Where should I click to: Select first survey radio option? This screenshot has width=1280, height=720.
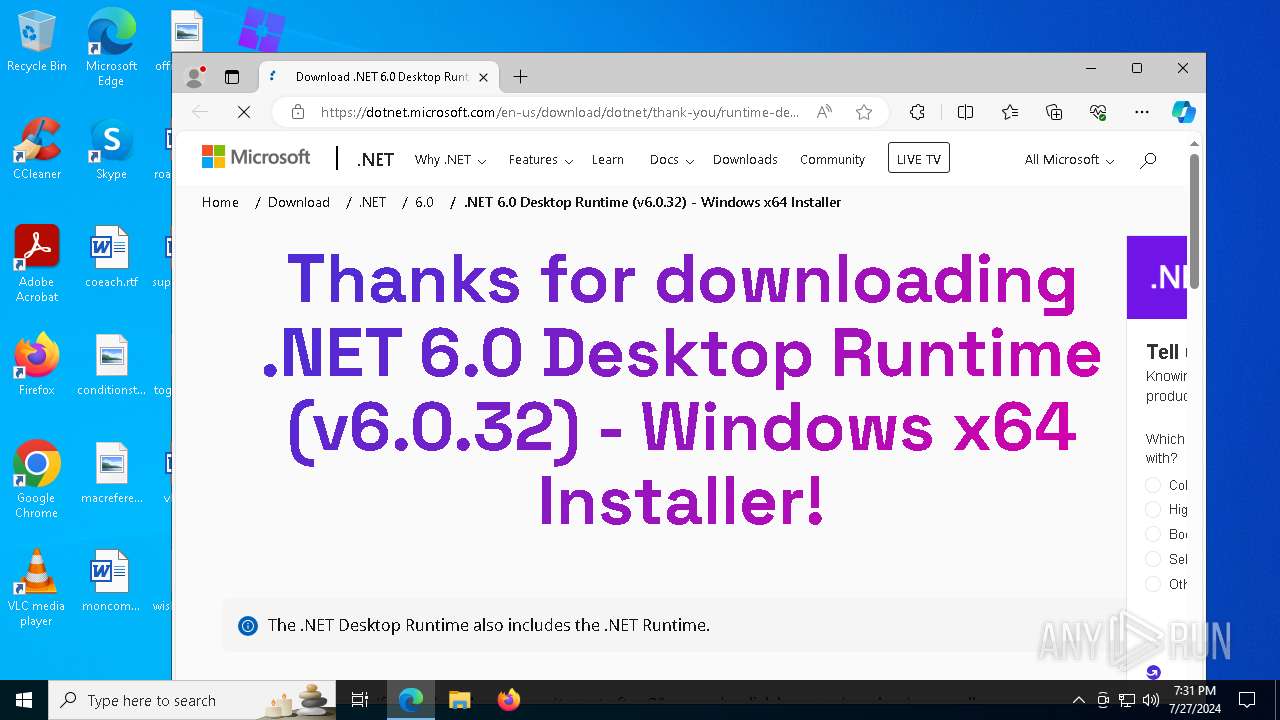pyautogui.click(x=1153, y=485)
